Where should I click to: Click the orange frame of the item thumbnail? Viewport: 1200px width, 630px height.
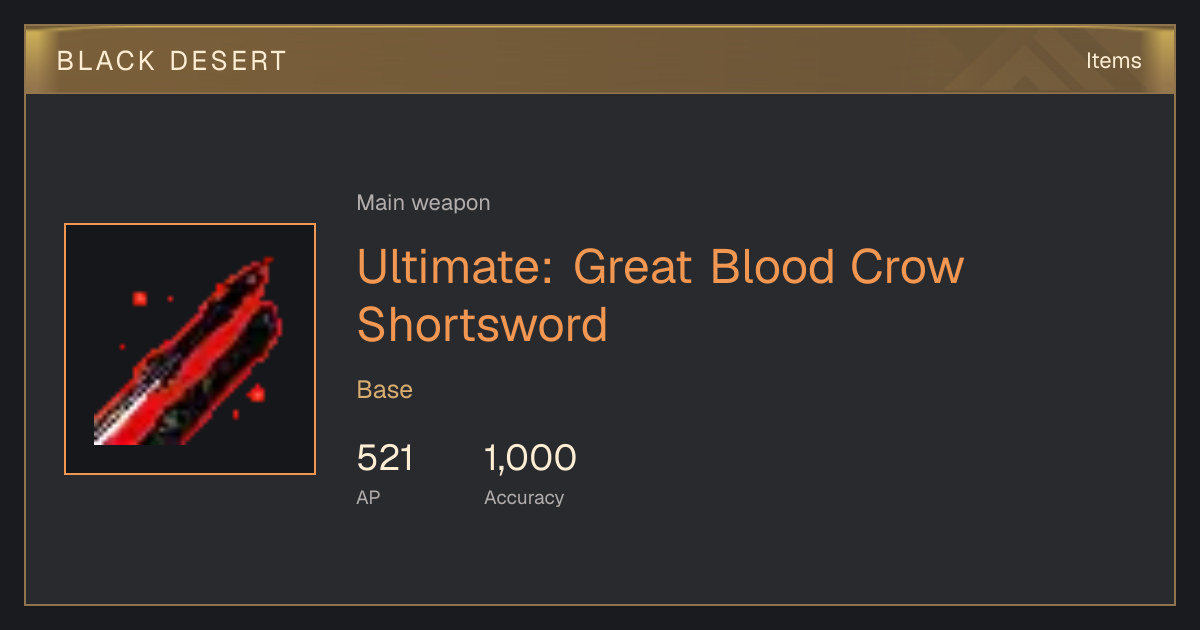[190, 224]
